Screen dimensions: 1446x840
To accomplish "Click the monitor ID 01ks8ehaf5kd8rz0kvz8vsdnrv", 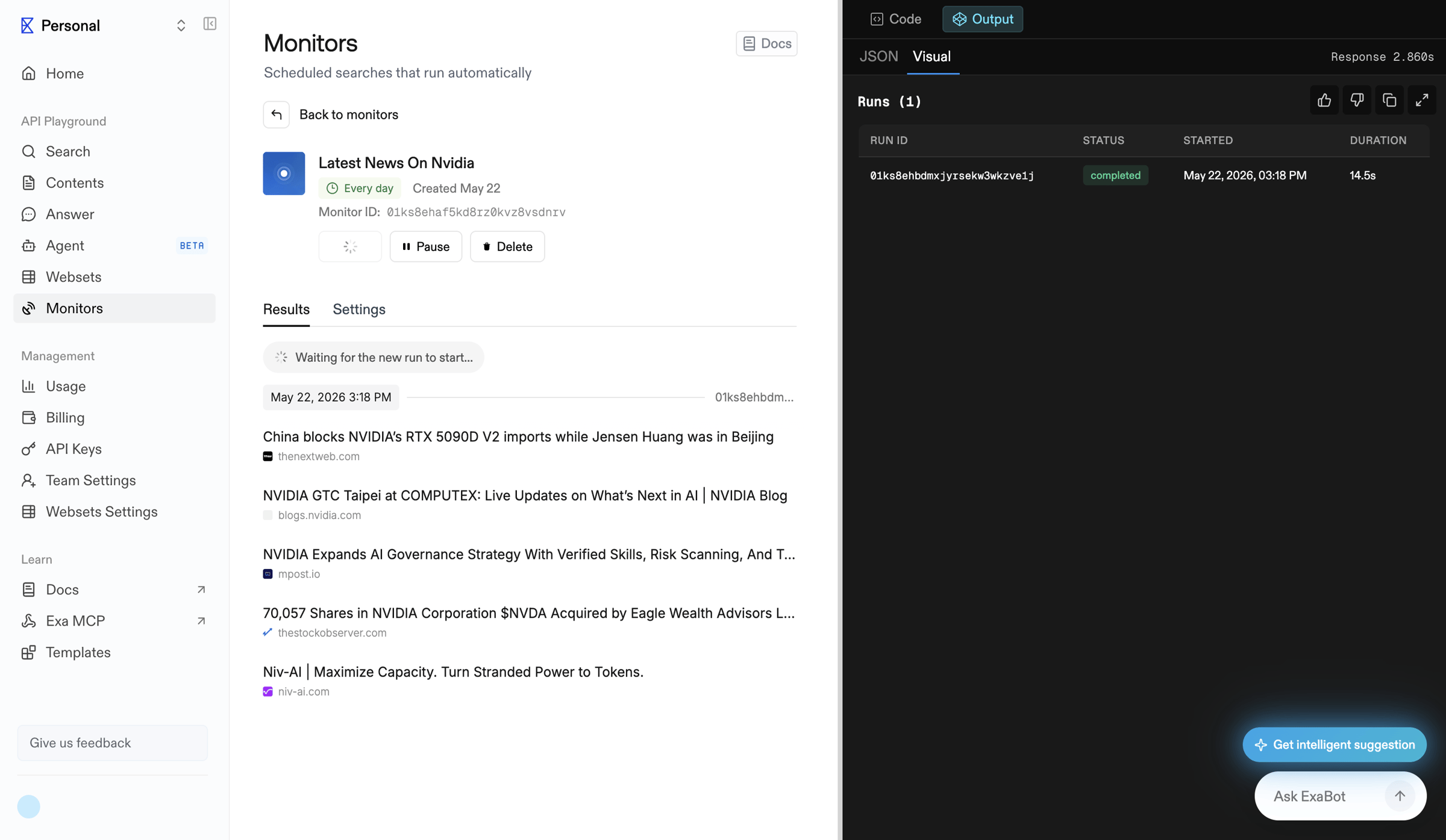I will [476, 212].
